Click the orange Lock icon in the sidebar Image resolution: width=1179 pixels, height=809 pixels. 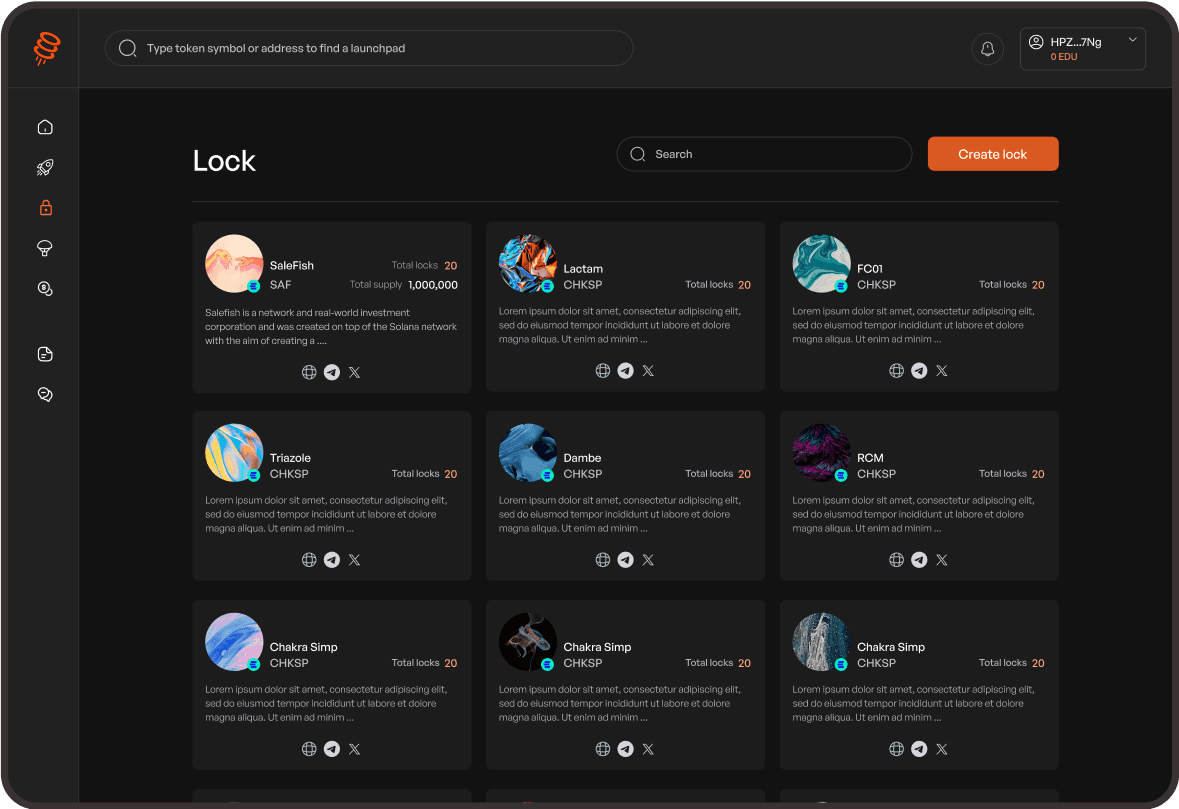(44, 207)
